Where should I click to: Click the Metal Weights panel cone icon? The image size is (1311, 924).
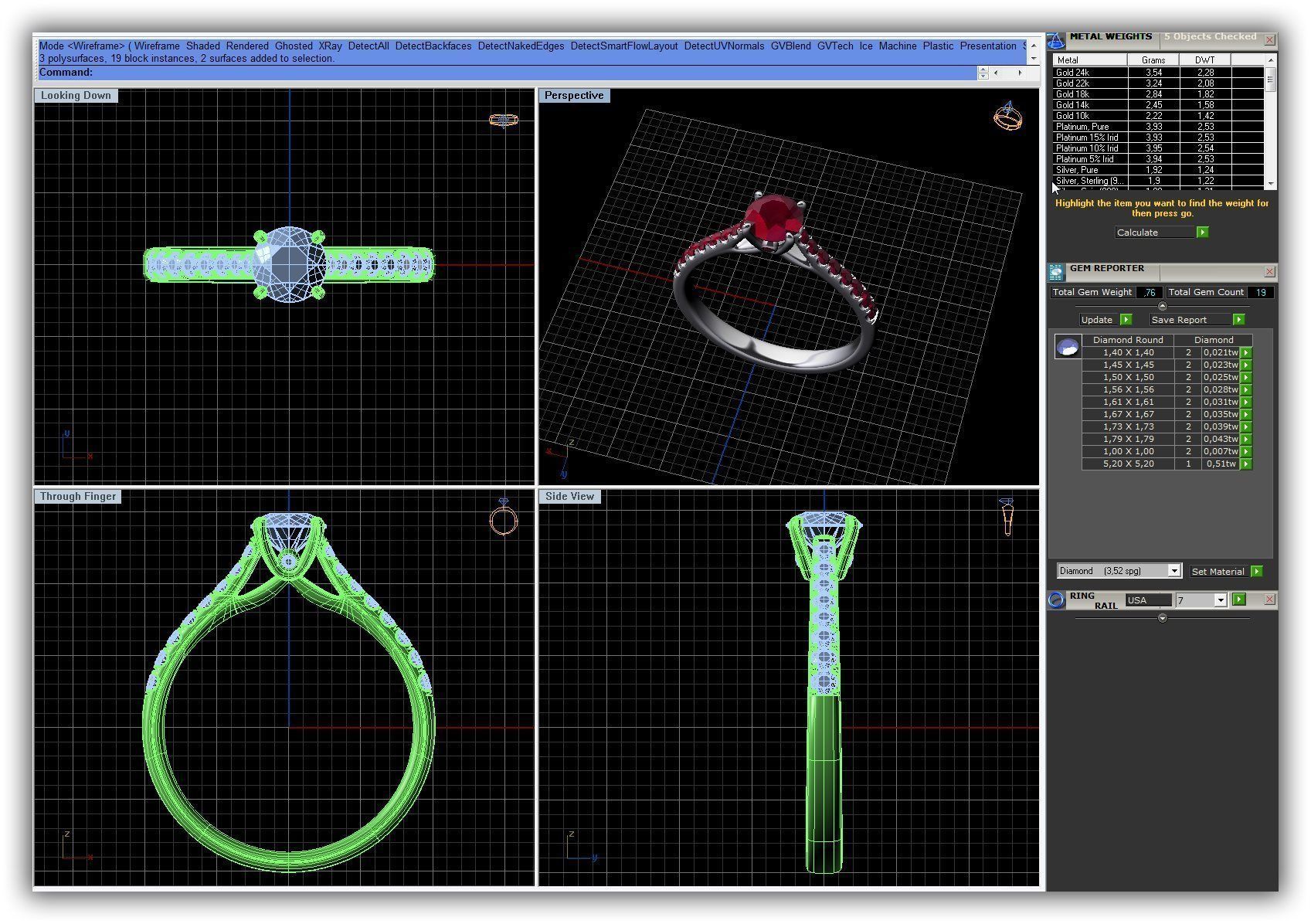click(x=1056, y=40)
